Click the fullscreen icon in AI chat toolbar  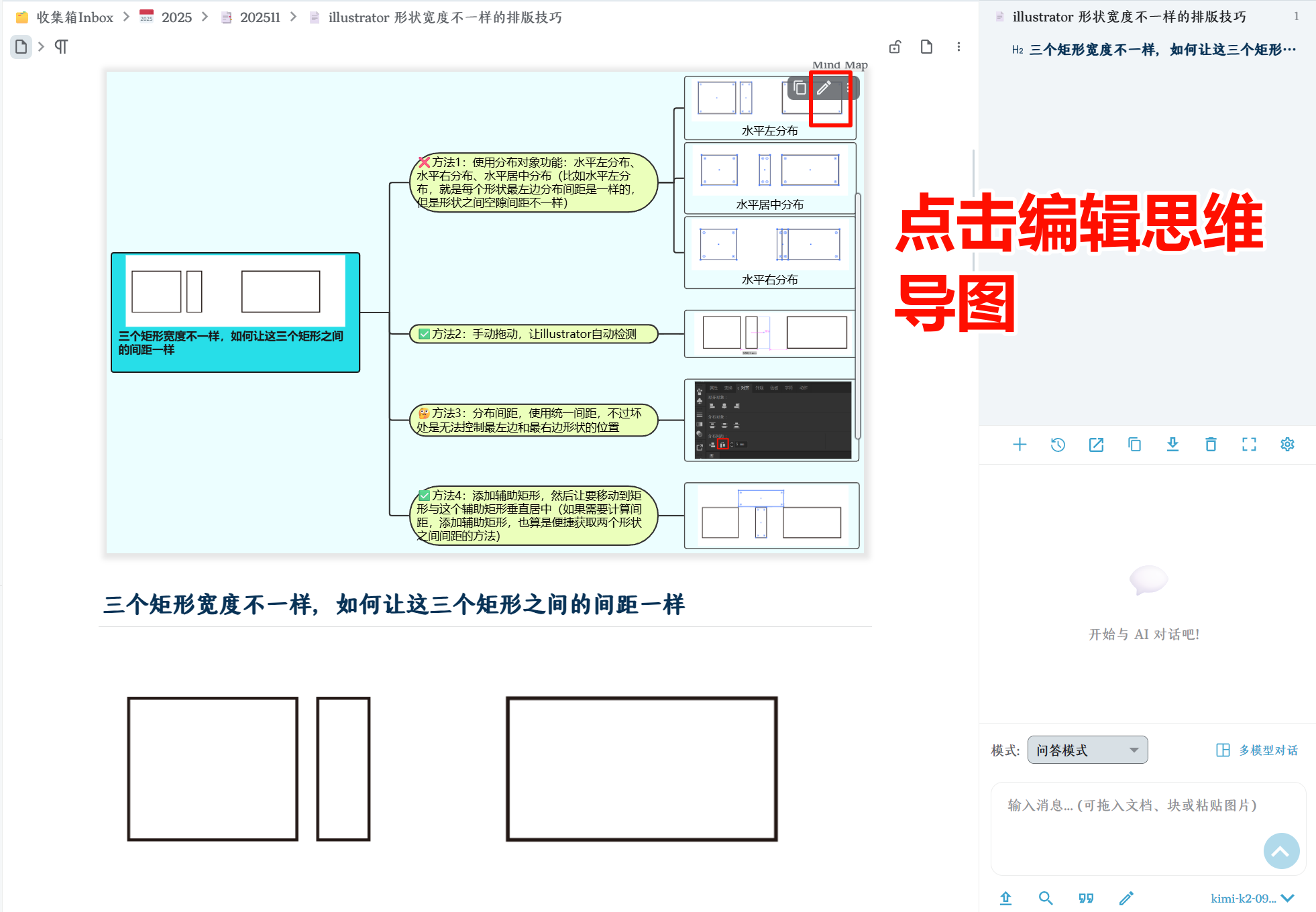[1249, 445]
